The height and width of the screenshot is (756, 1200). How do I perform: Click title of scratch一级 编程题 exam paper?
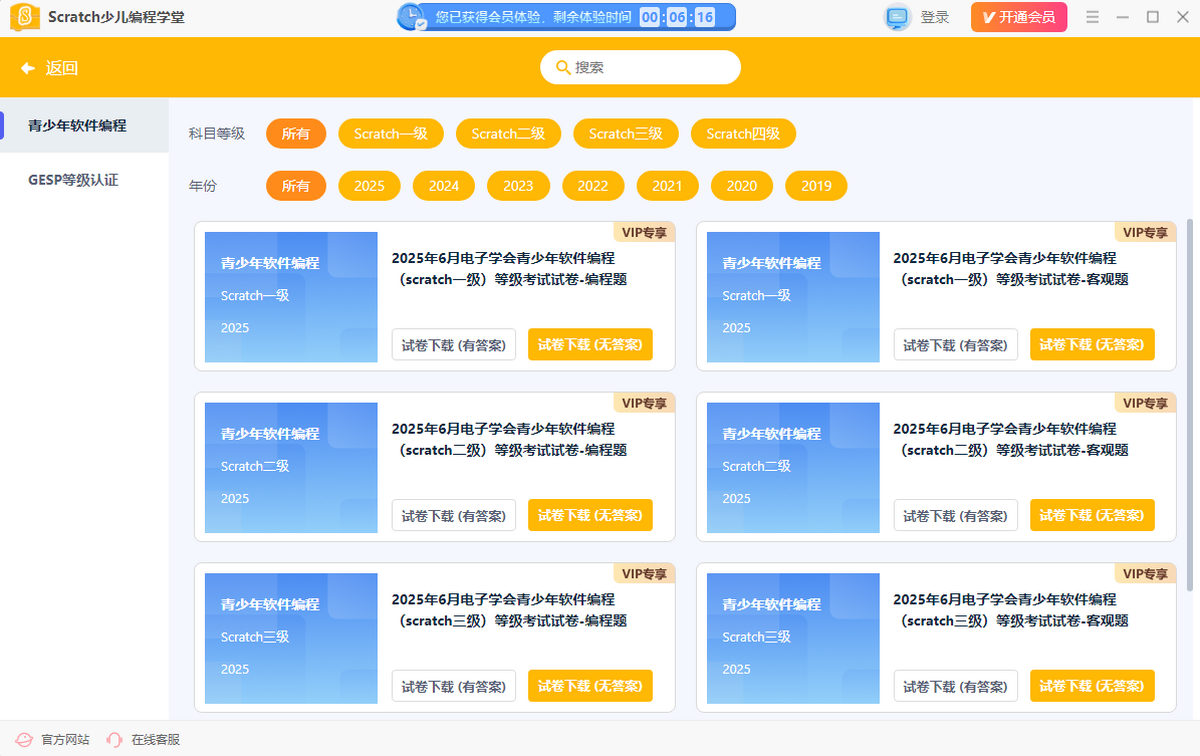(x=509, y=269)
